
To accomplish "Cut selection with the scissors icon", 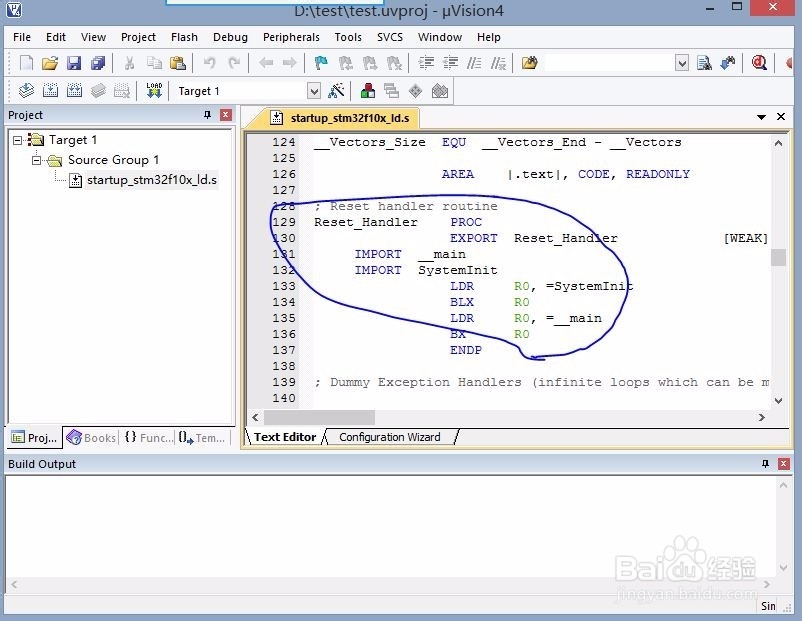I will [x=129, y=63].
